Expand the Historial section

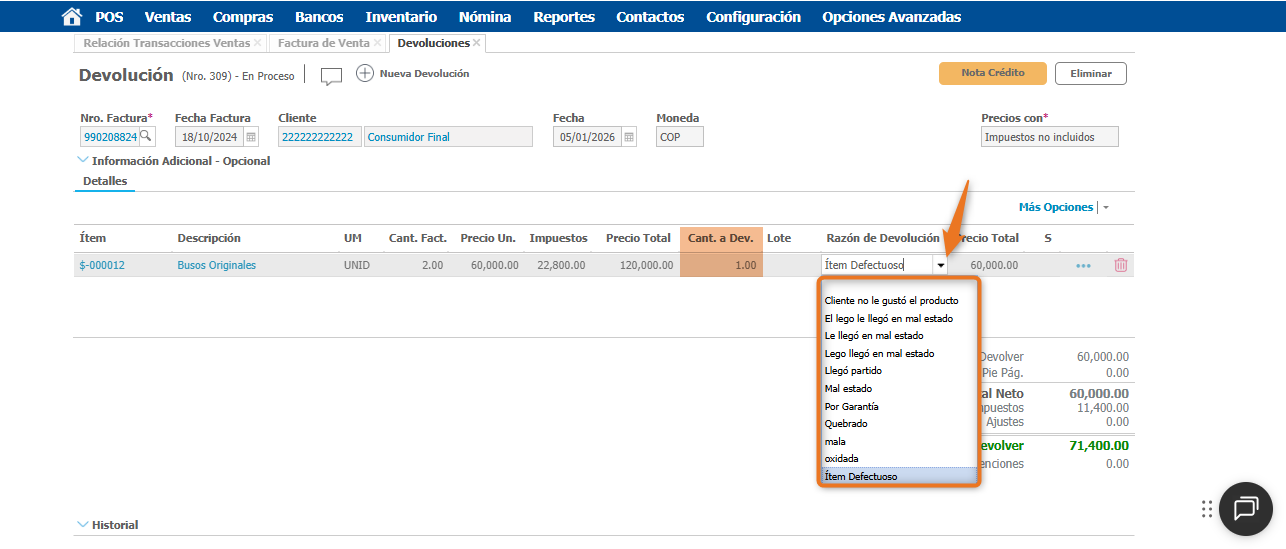coord(82,524)
